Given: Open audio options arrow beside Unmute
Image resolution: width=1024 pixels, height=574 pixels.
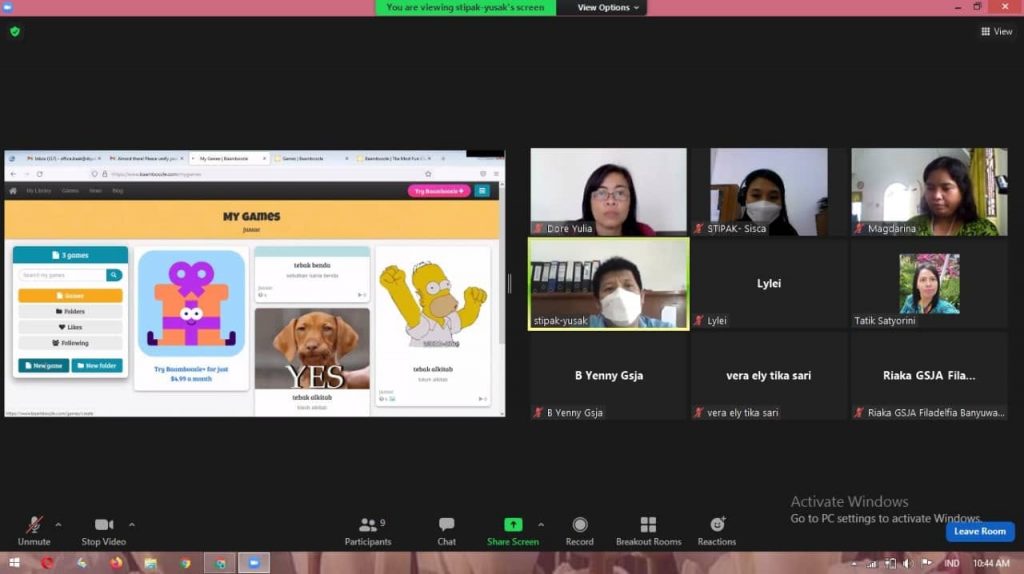Looking at the screenshot, I should coord(58,524).
